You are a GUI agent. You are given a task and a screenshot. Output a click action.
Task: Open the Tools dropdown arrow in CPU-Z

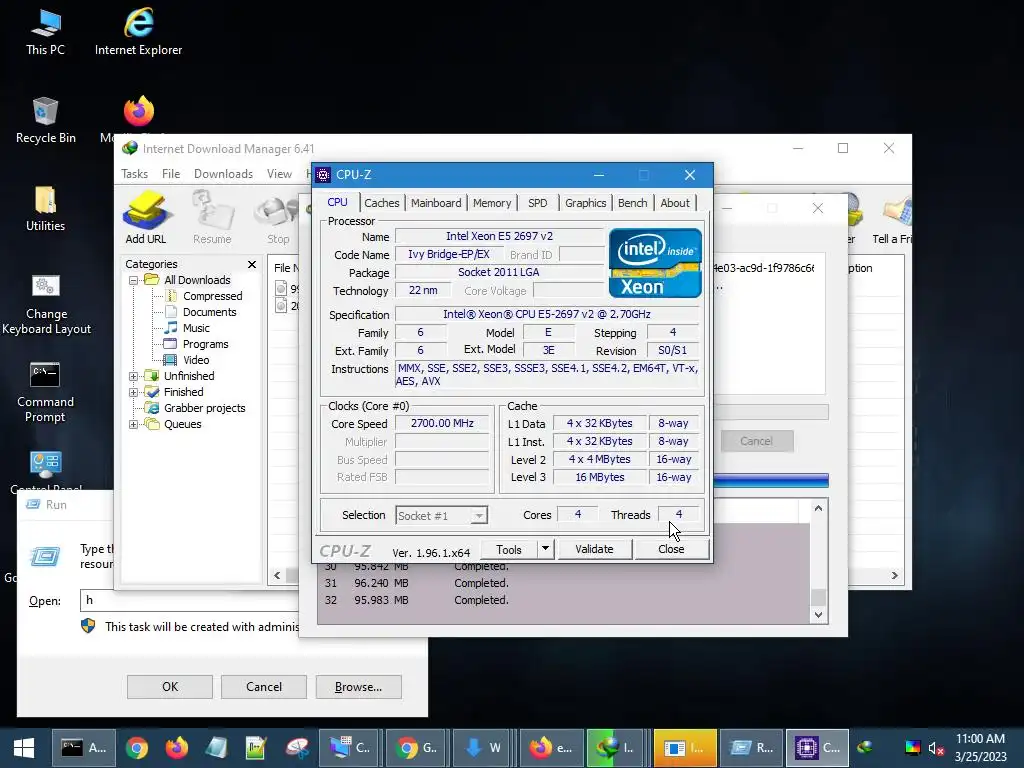pos(545,549)
